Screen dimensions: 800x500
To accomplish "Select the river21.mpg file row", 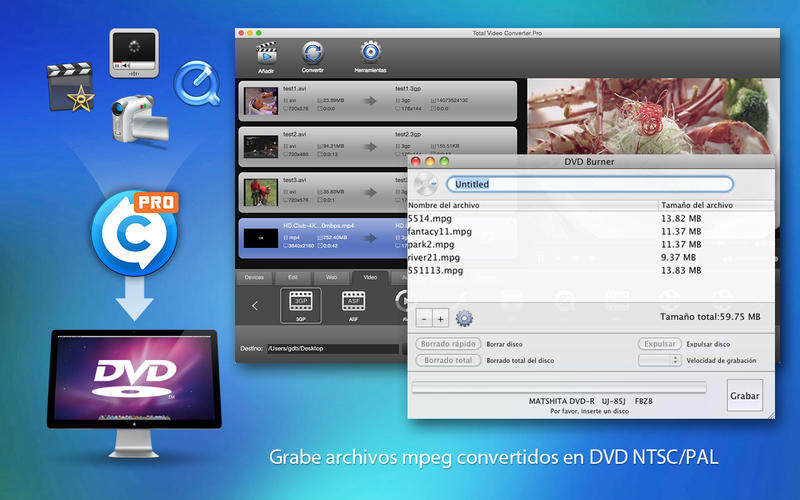I will point(590,258).
